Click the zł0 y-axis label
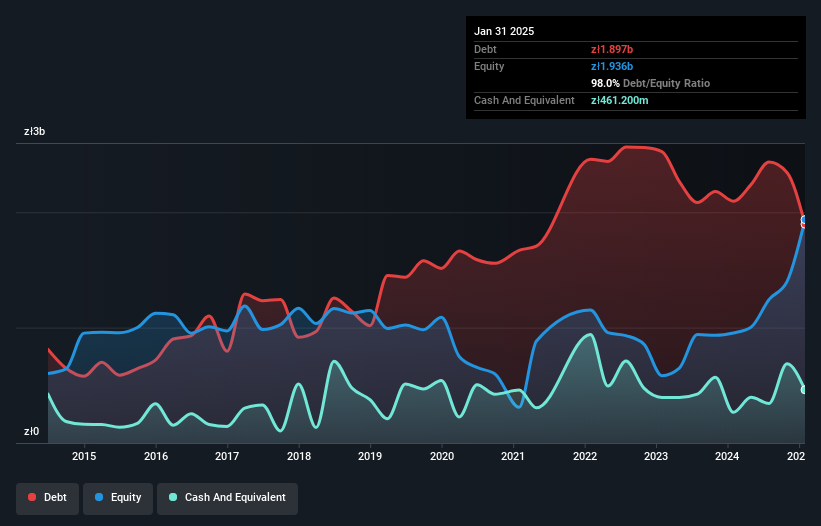 click(31, 432)
